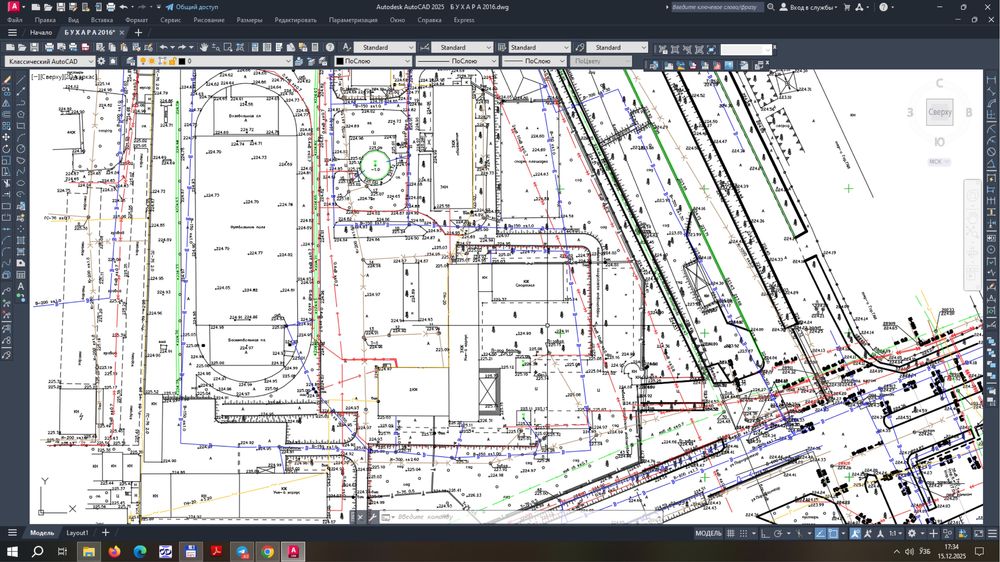Click МСК coordinate system button under ViewCube

[x=939, y=162]
